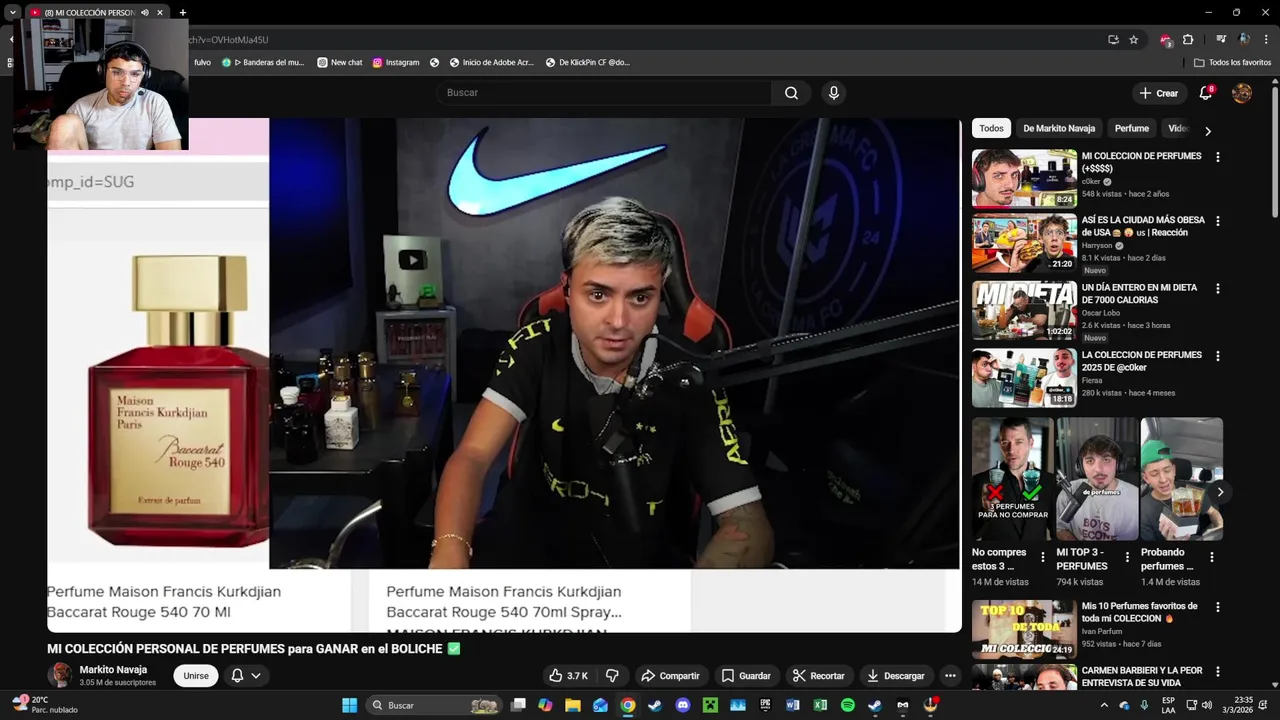Click the 'Guardar' button
The width and height of the screenshot is (1280, 720).
tap(746, 676)
